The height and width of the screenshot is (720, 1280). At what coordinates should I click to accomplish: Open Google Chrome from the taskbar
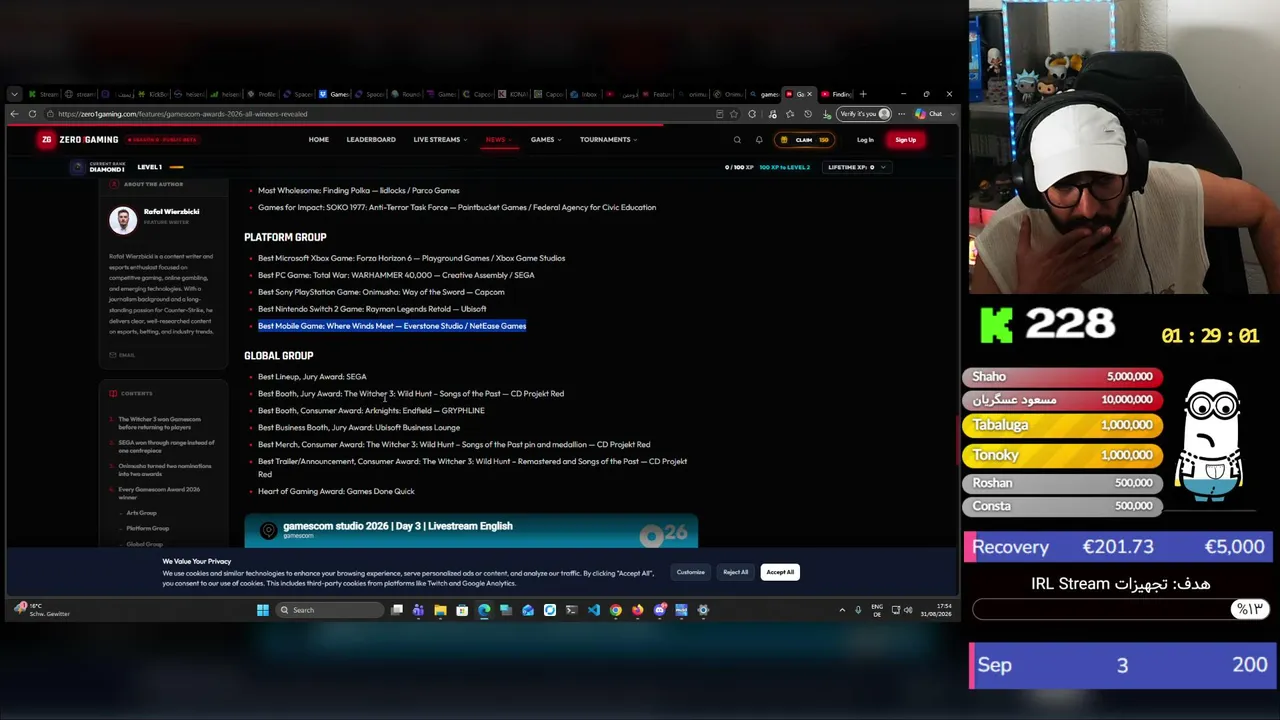click(x=616, y=610)
